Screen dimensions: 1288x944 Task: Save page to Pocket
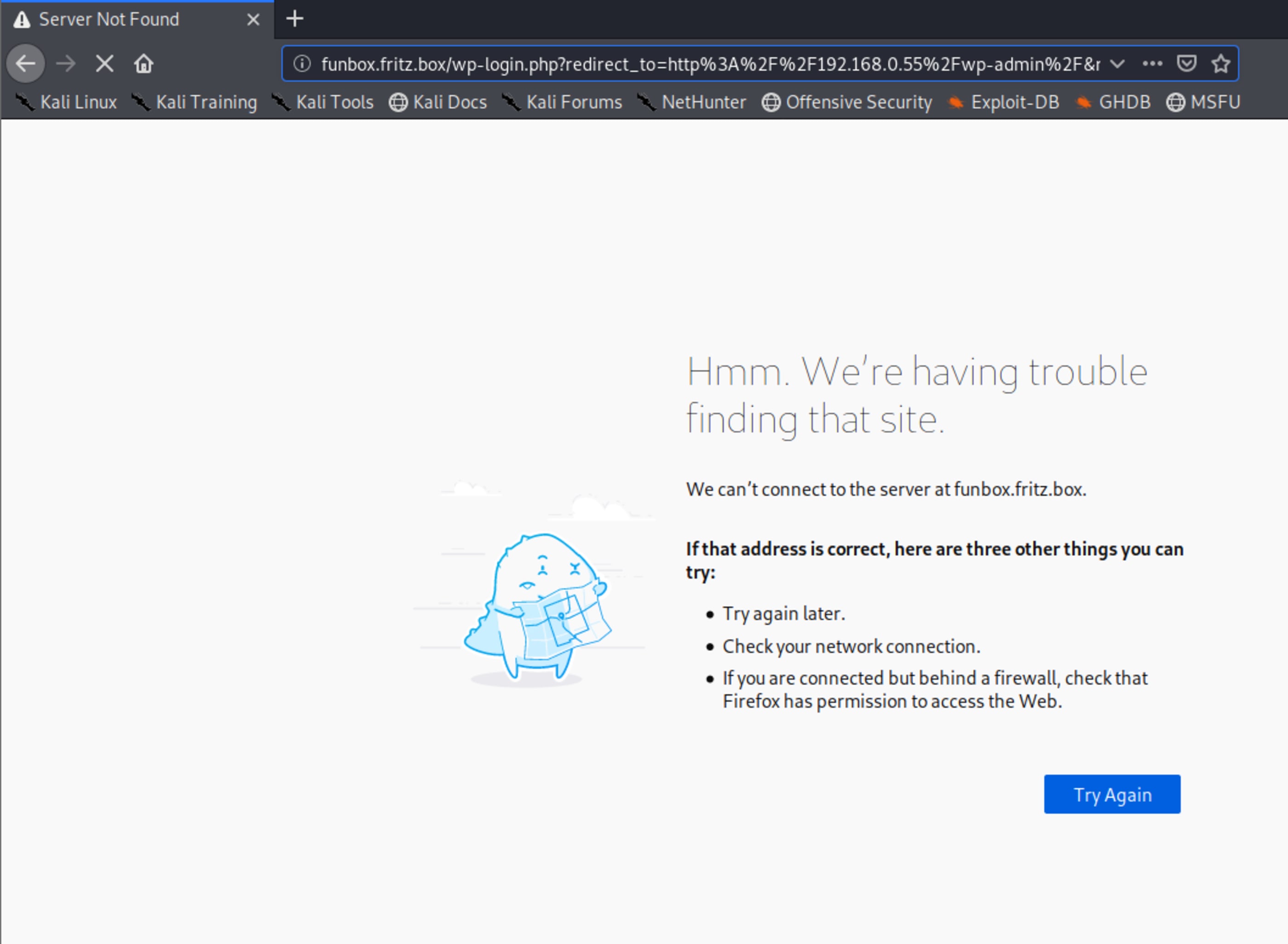[x=1186, y=63]
